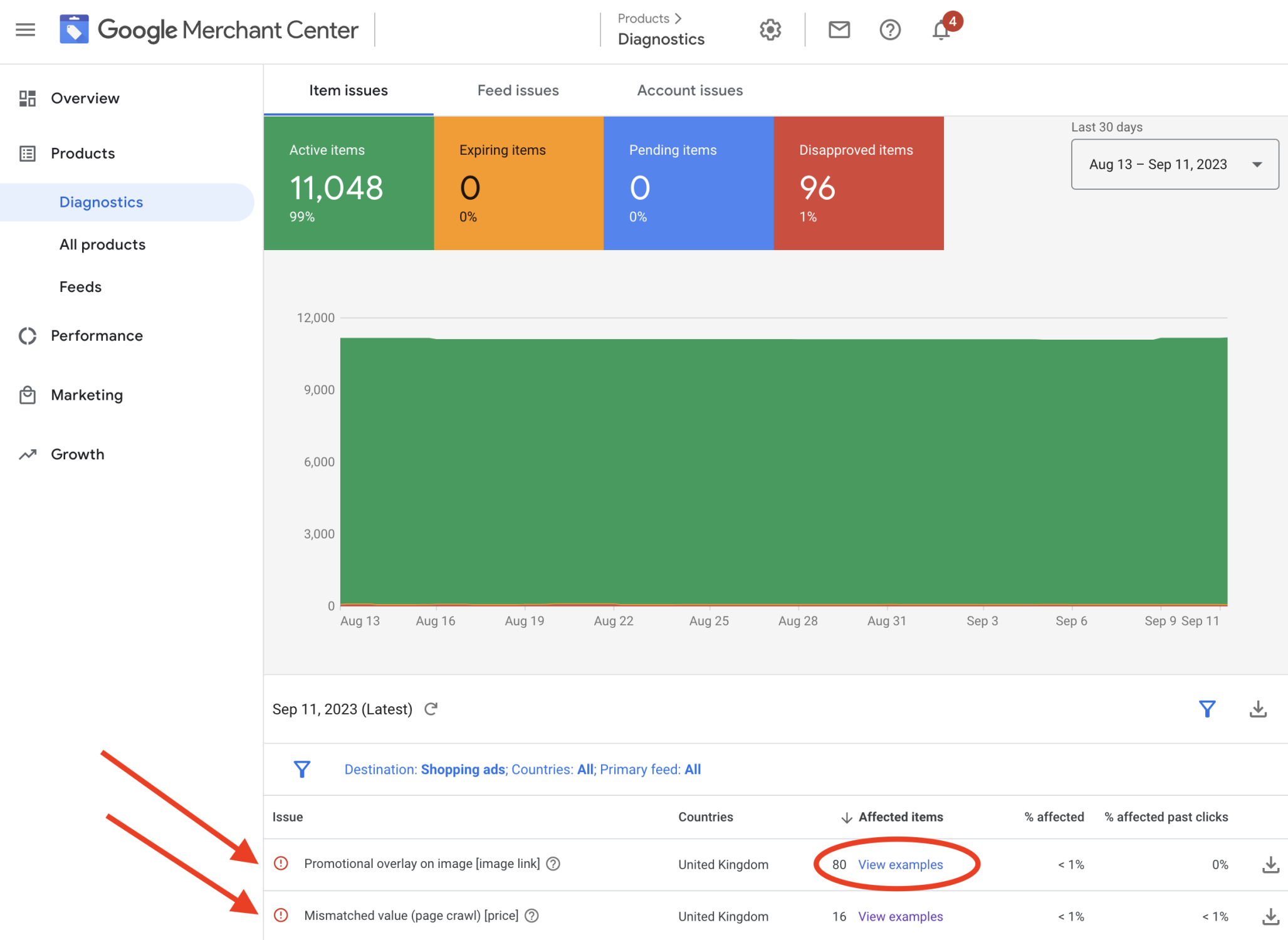Viewport: 1288px width, 940px height.
Task: Open the table filter funnel icon
Action: [x=1207, y=709]
